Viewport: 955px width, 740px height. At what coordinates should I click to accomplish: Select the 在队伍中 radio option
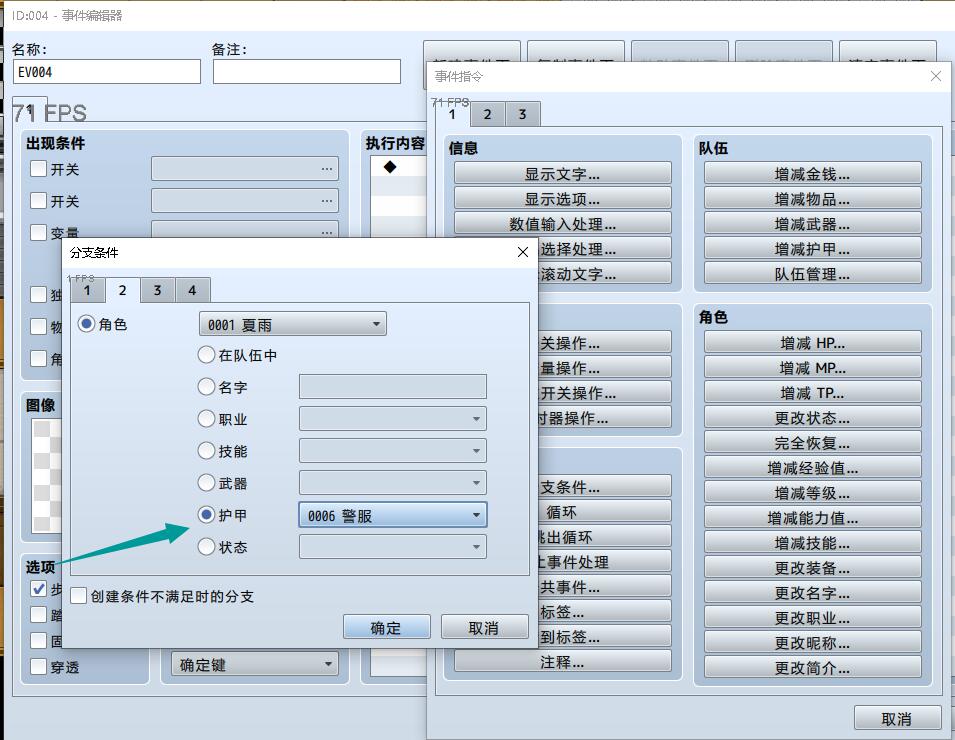206,355
